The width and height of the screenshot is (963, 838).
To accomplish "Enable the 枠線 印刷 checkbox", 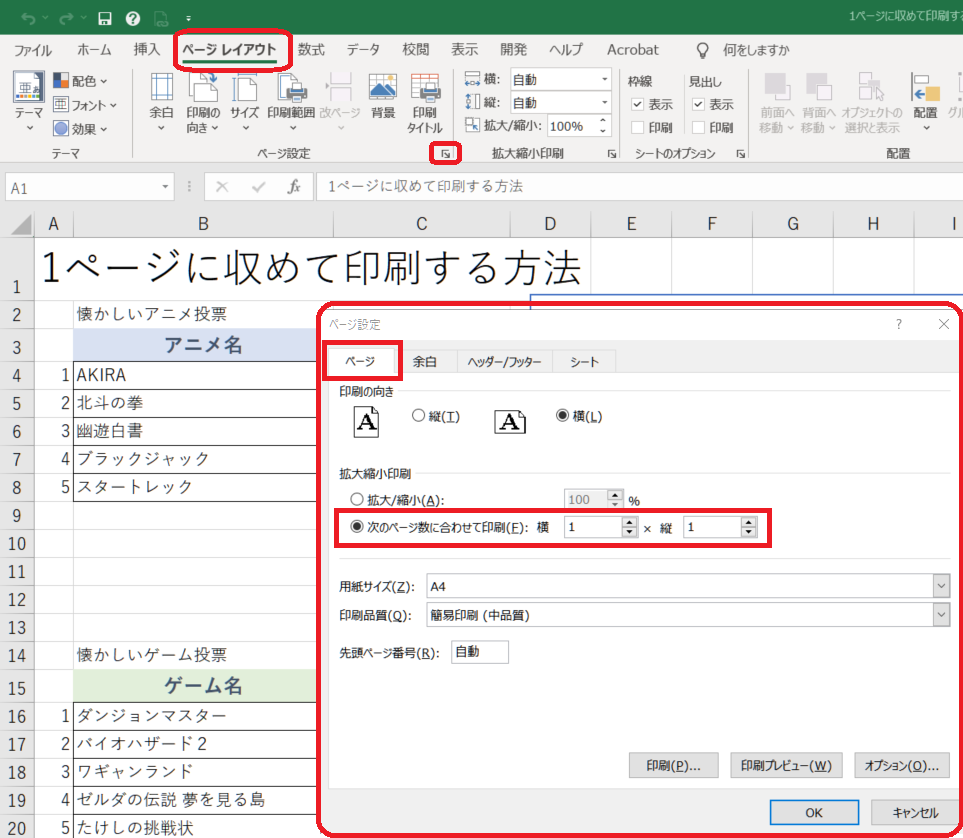I will point(637,128).
